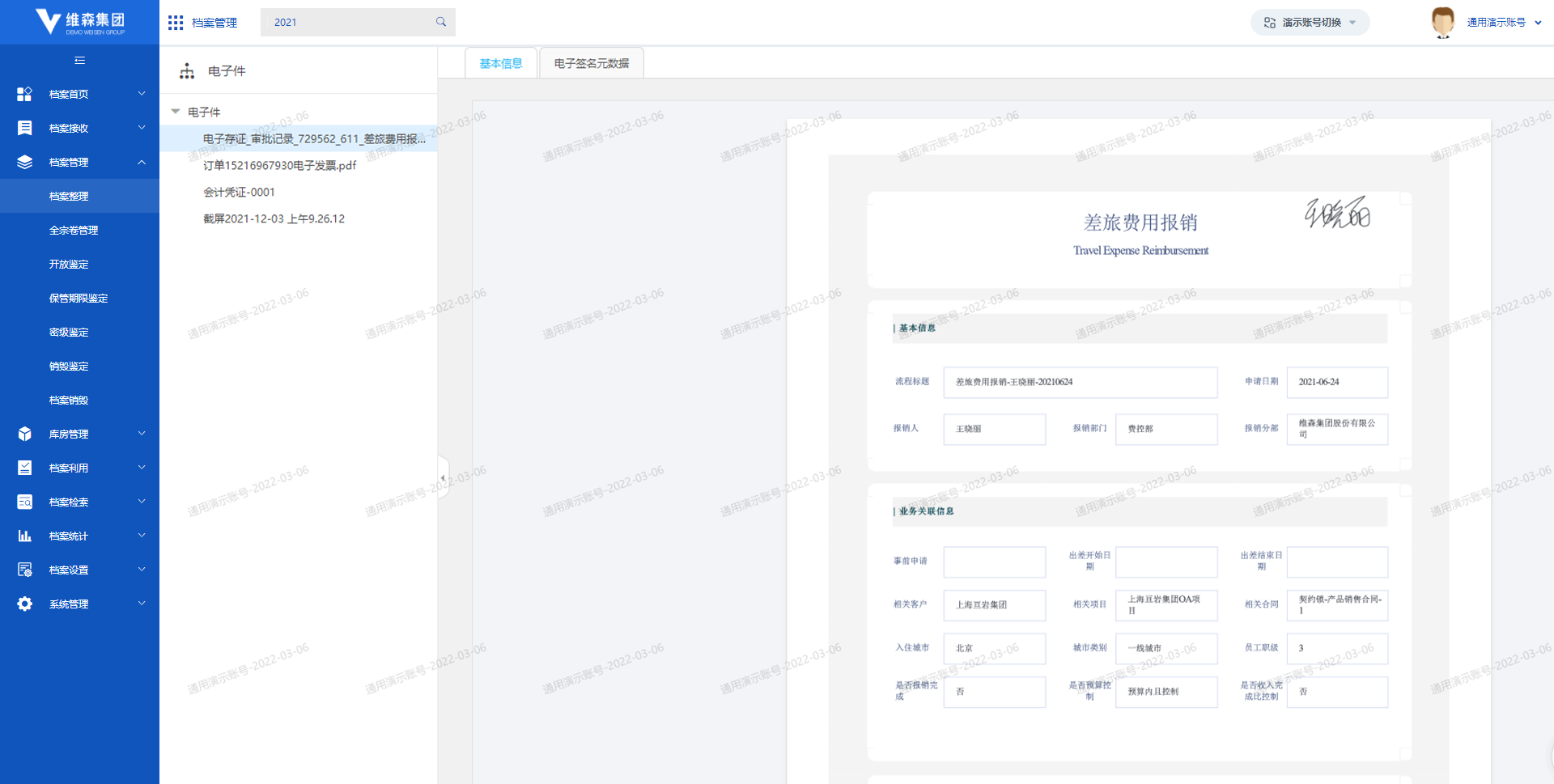Select 会计凭证-0001 in the file tree

239,192
